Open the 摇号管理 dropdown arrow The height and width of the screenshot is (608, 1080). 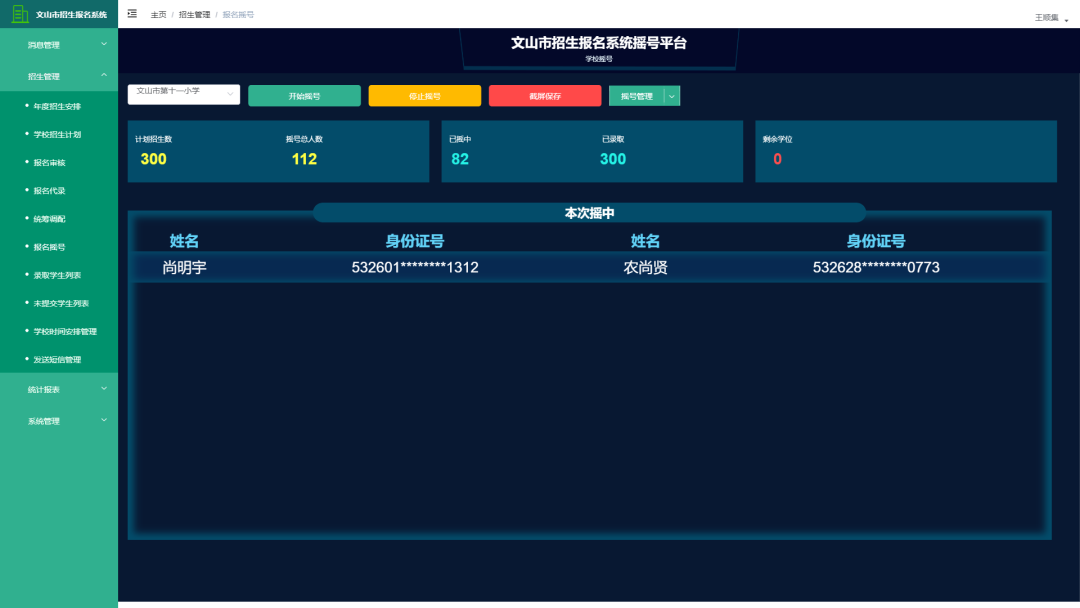tap(671, 95)
